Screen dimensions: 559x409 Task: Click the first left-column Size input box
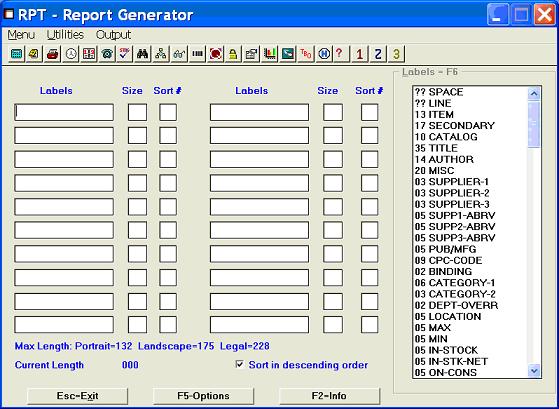137,112
